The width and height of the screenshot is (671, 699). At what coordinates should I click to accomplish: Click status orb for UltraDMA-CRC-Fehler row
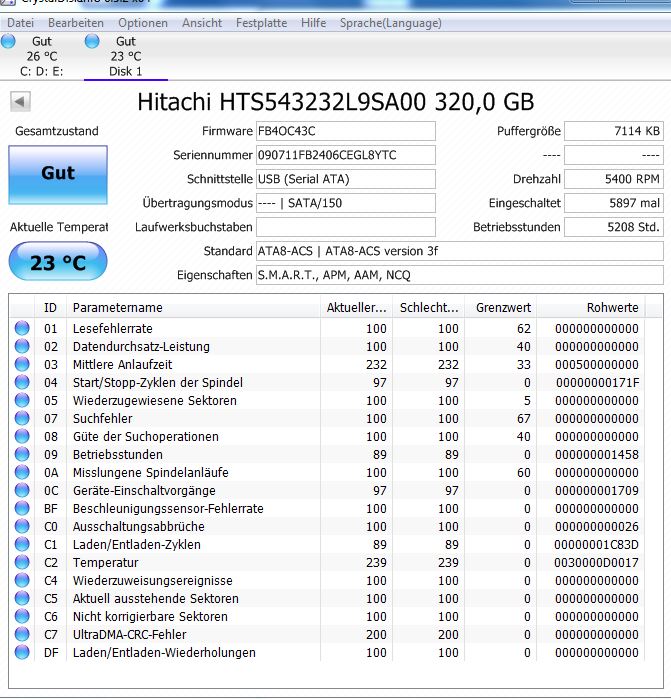point(22,634)
